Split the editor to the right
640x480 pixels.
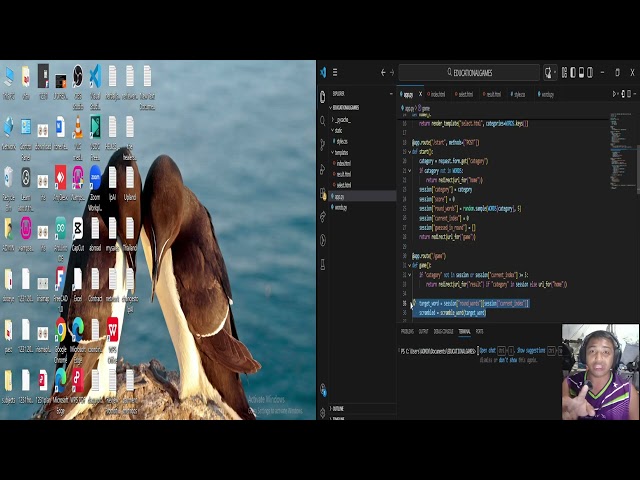coord(629,94)
